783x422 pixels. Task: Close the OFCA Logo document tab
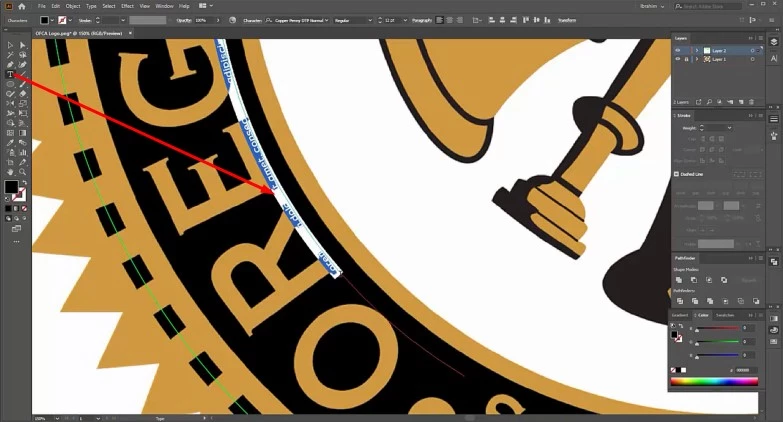point(130,33)
